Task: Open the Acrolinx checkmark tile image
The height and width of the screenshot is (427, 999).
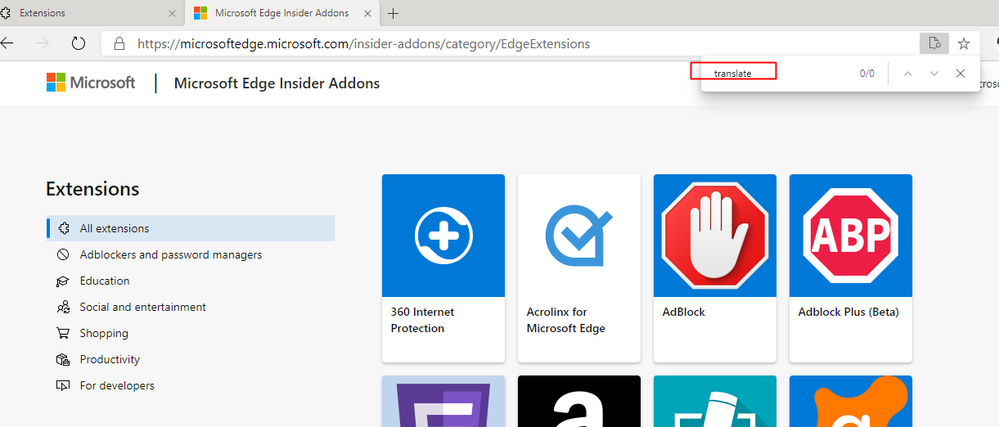Action: tap(579, 236)
